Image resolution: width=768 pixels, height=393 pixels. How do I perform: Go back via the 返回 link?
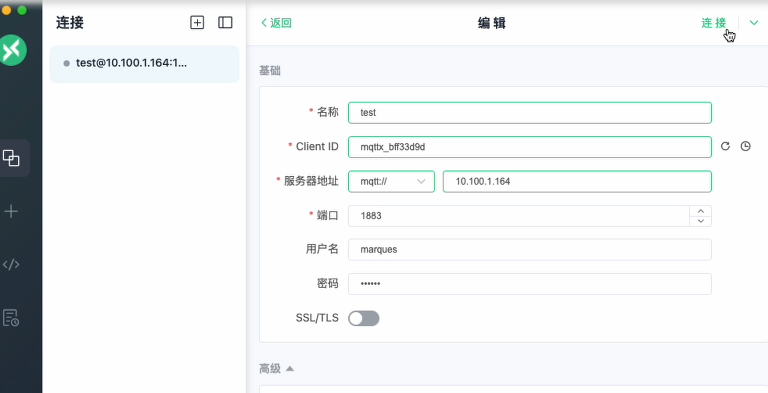276,23
